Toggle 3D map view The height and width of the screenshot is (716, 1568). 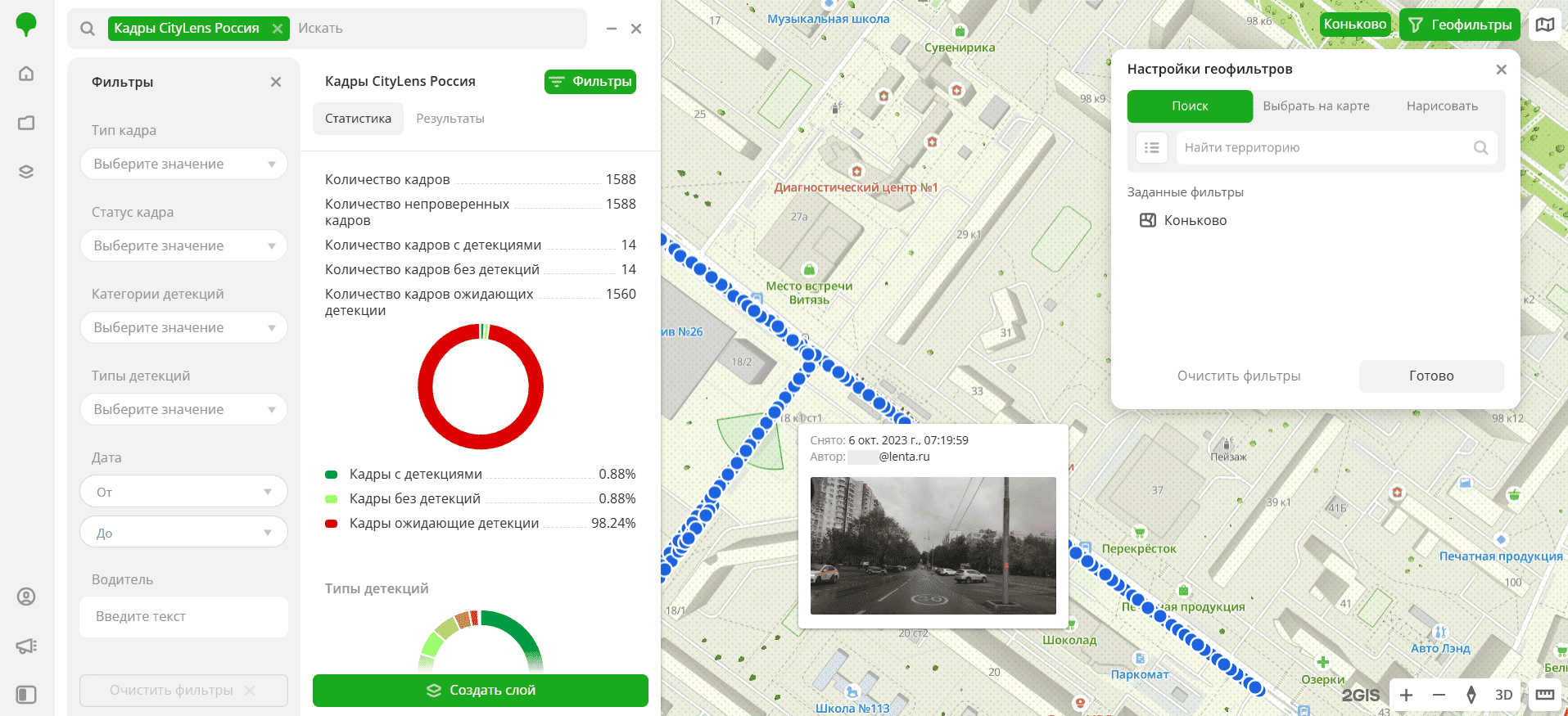(1503, 695)
